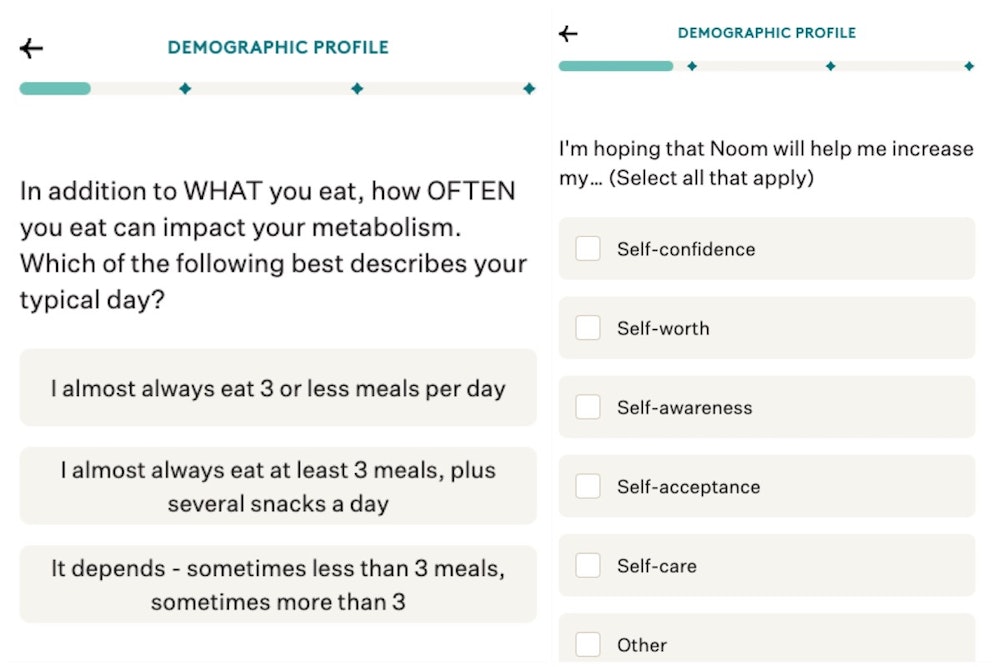
Task: Select "at least 3 meals, plus snacks" answer
Action: coord(278,486)
